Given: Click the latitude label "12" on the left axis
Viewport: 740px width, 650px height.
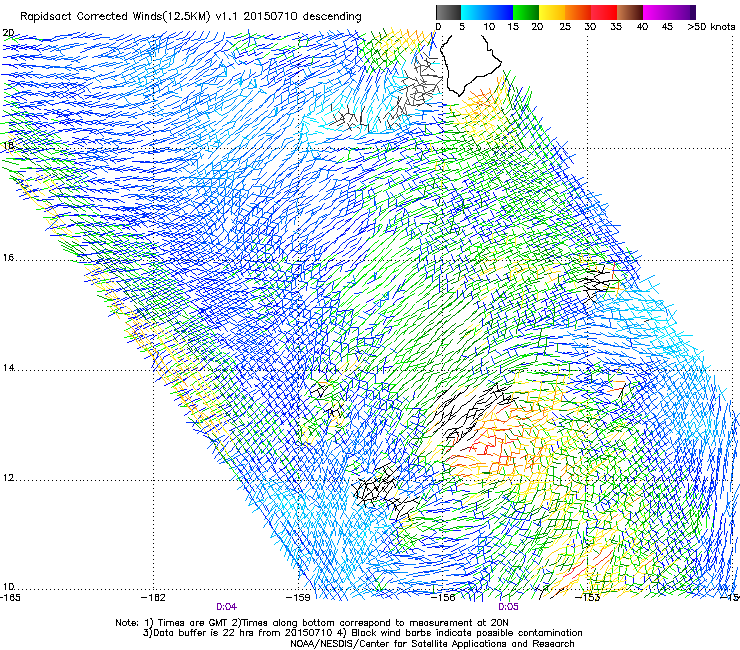Looking at the screenshot, I should (8, 478).
